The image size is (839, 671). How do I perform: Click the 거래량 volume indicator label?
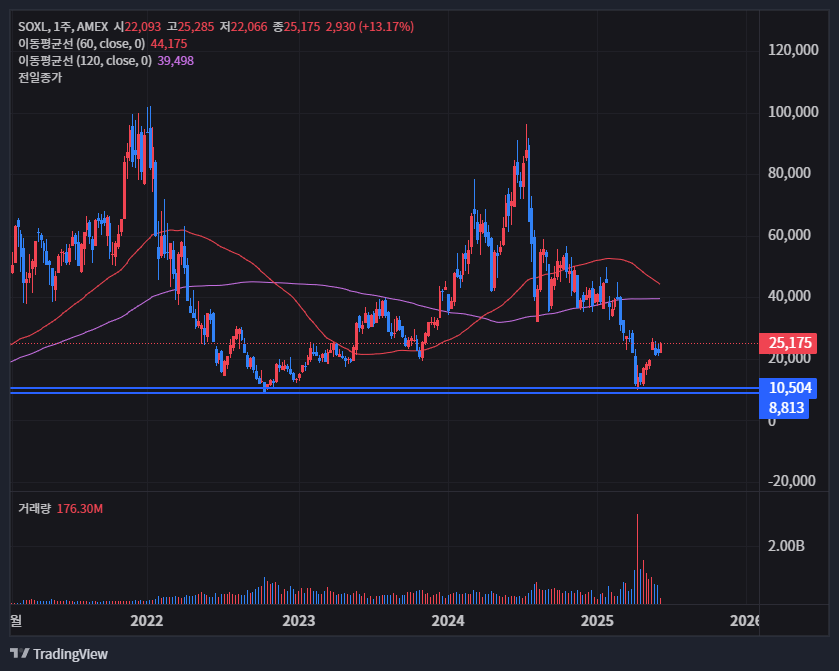[34, 508]
